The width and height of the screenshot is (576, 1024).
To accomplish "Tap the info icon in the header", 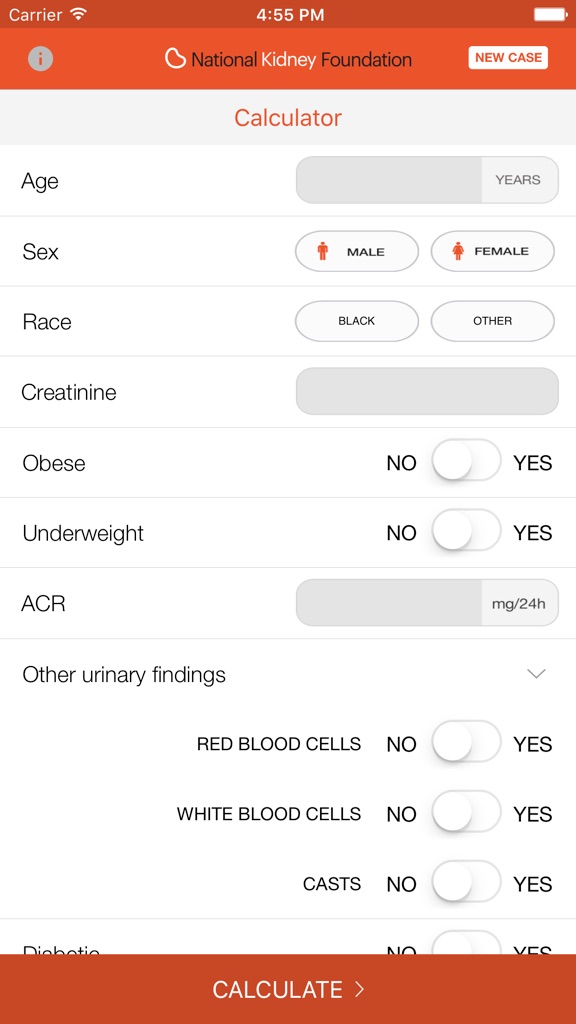I will point(39,58).
